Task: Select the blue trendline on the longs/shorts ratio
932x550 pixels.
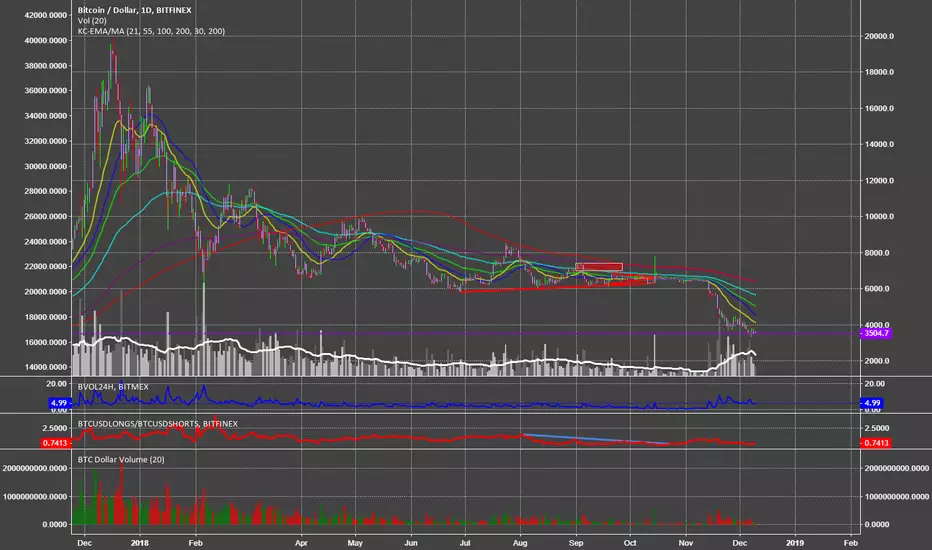Action: tap(594, 439)
